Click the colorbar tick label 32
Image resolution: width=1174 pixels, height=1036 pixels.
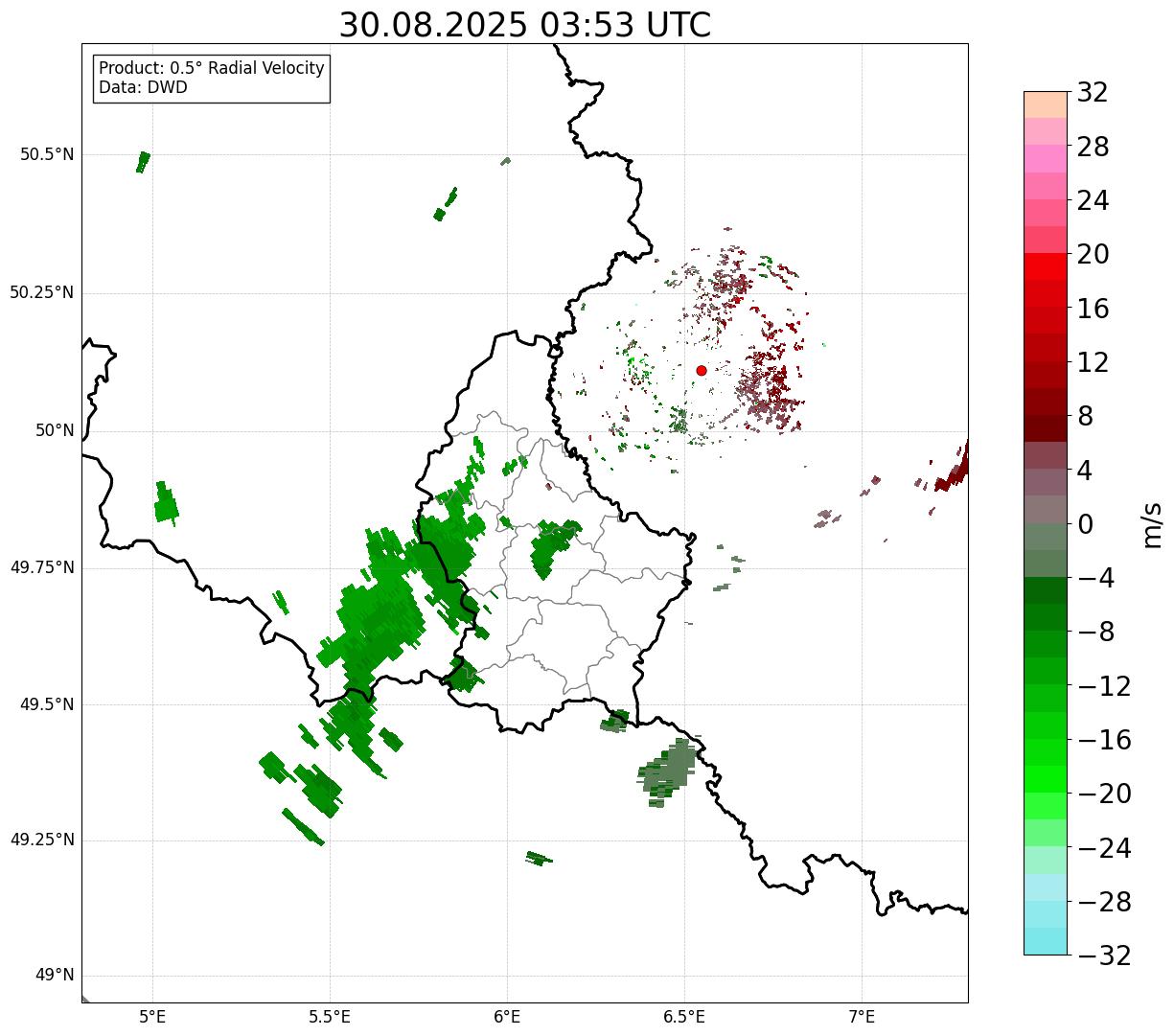[x=1093, y=93]
